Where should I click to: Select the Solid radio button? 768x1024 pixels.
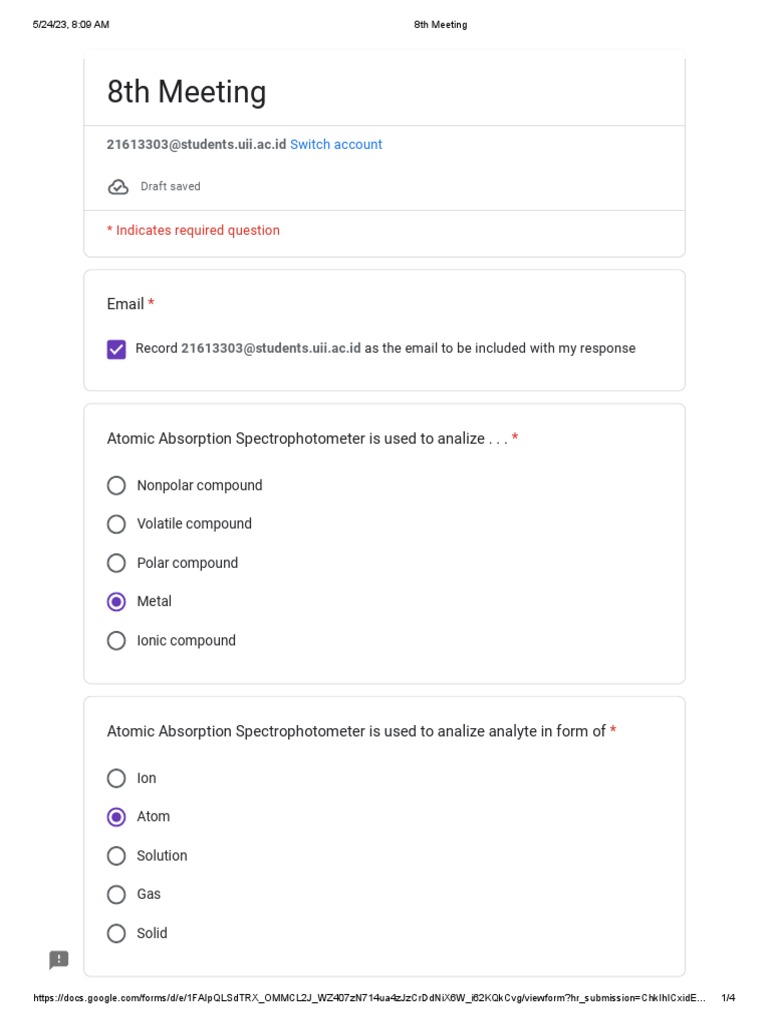click(117, 934)
